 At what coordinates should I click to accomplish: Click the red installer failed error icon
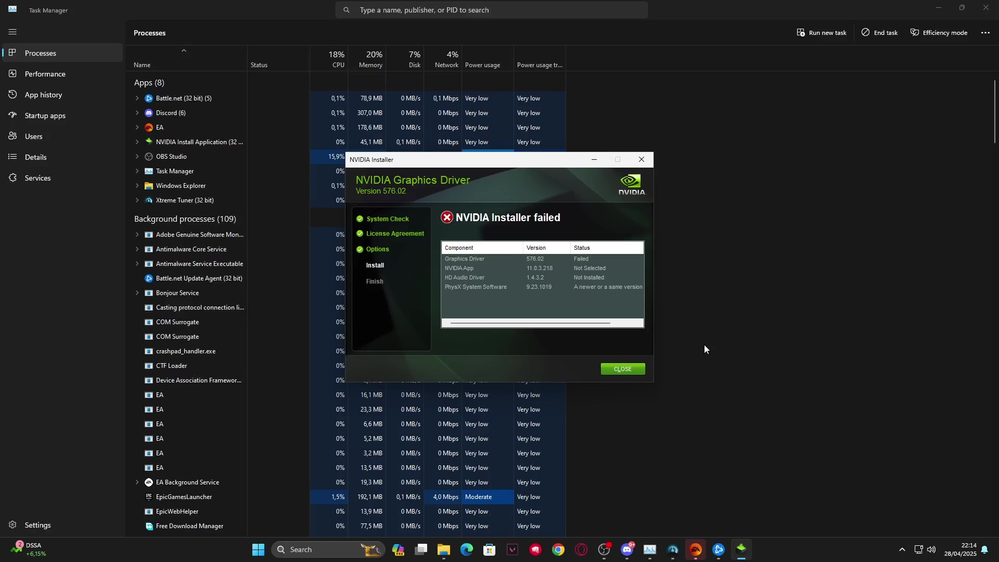point(447,217)
